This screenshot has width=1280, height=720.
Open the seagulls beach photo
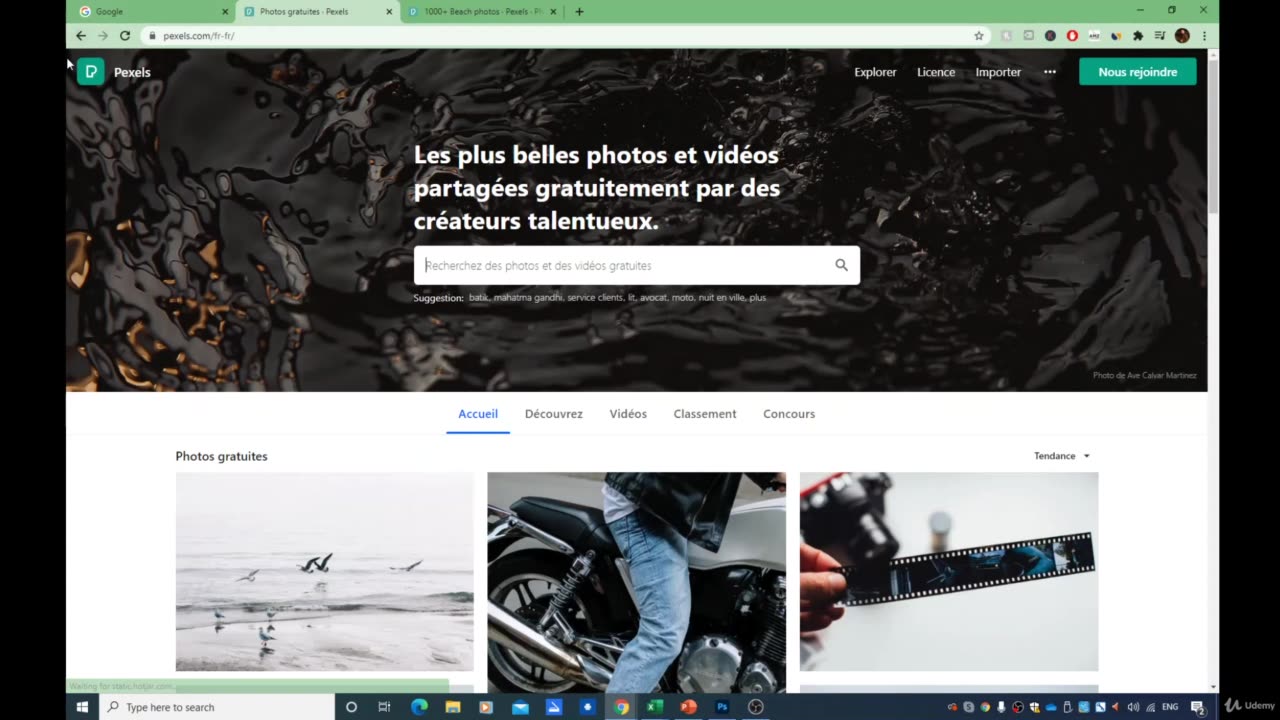point(325,571)
